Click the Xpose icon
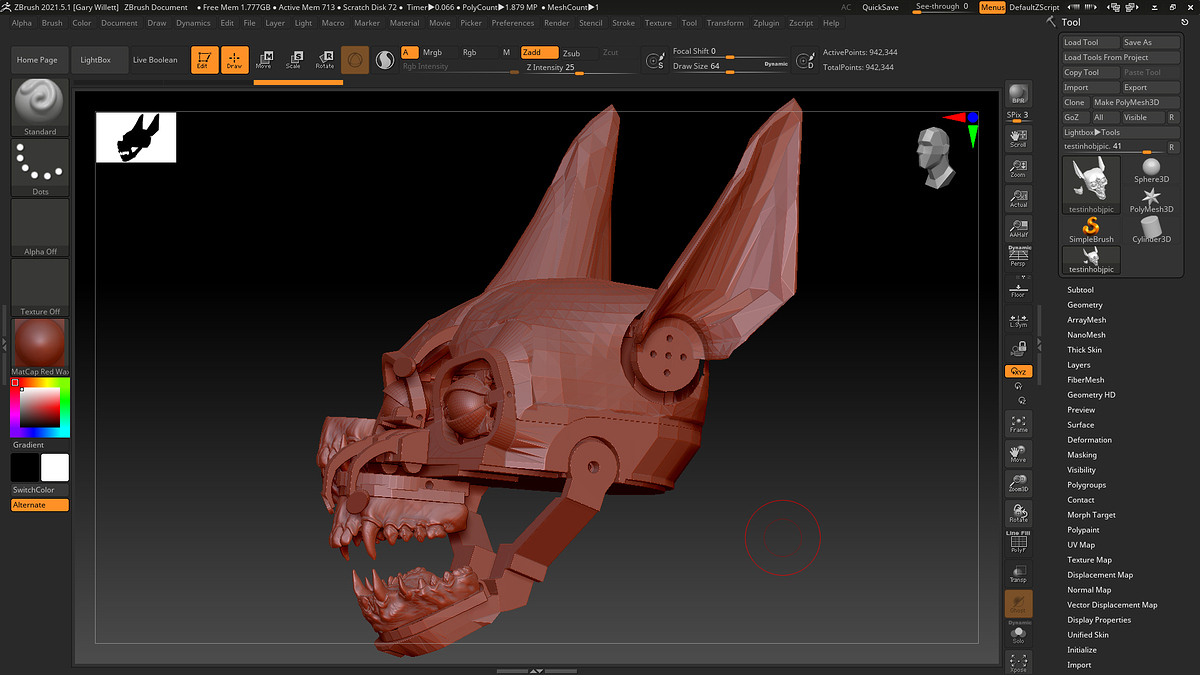 point(1018,663)
